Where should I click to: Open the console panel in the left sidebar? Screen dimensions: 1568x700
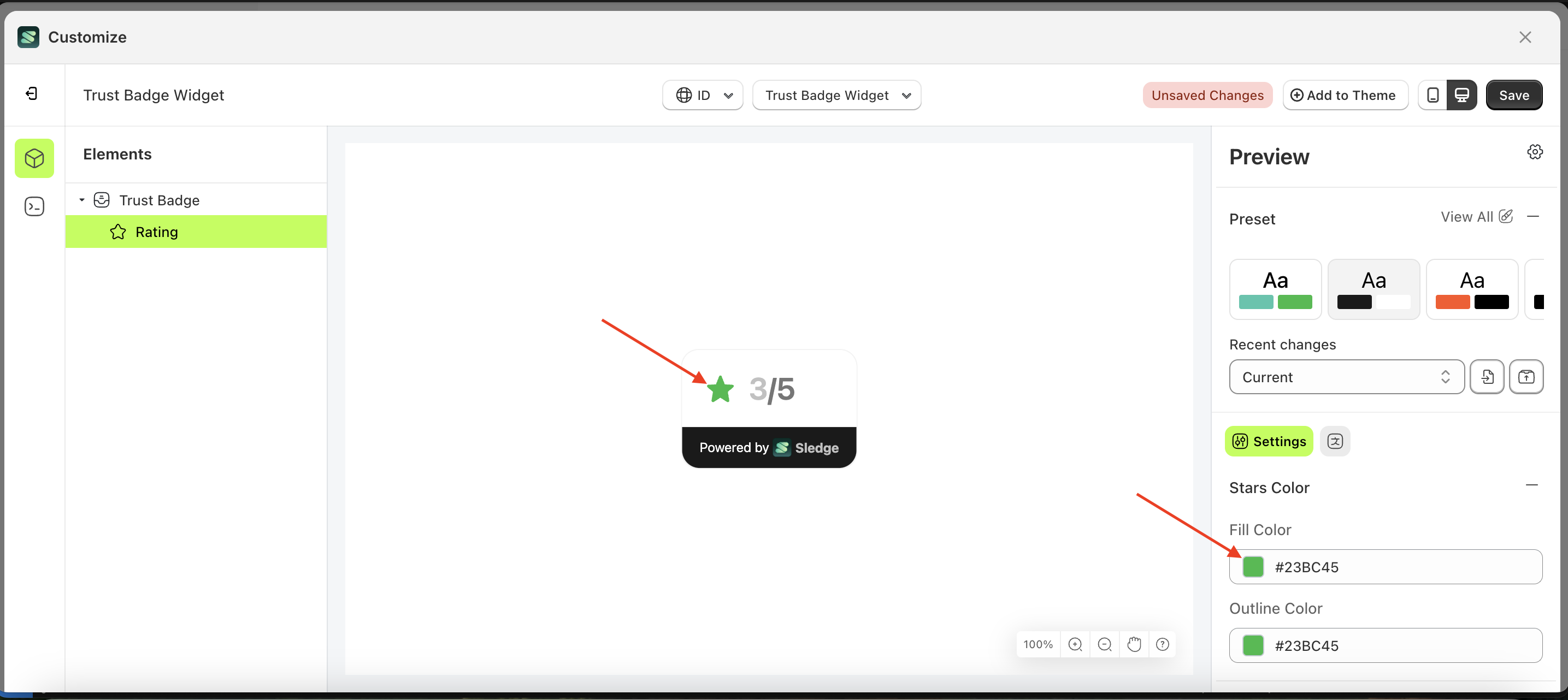tap(34, 206)
